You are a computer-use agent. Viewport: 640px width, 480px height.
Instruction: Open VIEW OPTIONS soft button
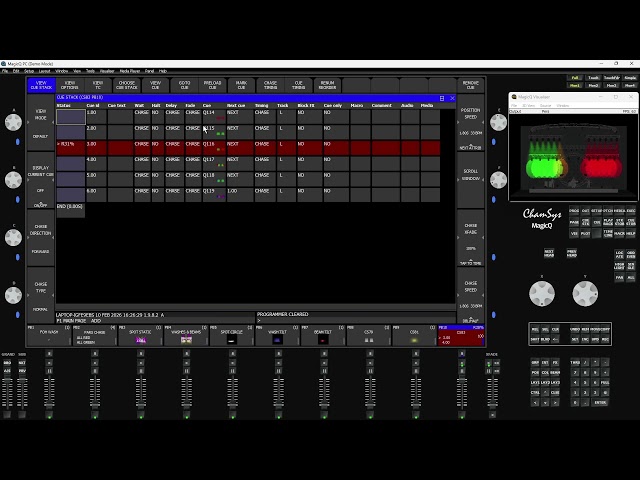(69, 85)
